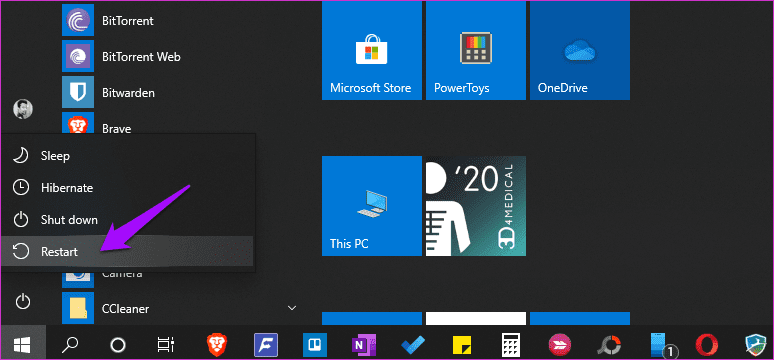Choose Shut down from power menu
This screenshot has width=774, height=360.
pyautogui.click(x=128, y=220)
